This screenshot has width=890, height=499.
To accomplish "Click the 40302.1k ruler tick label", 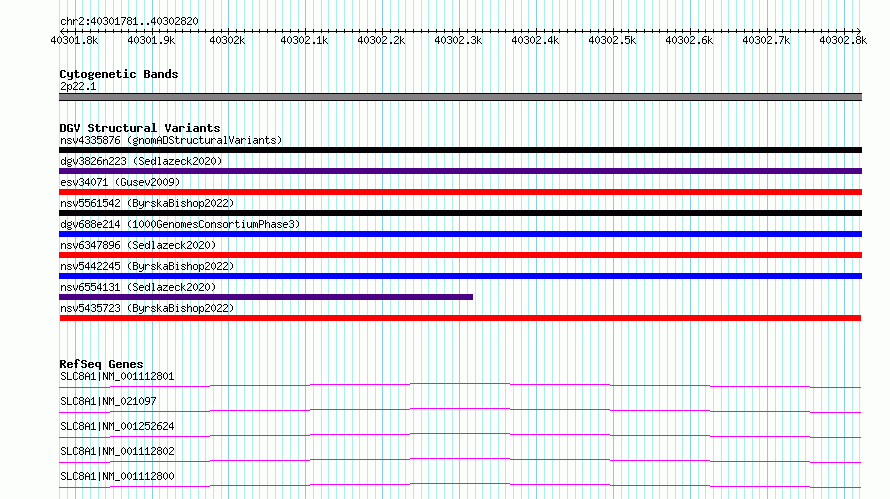I will pos(304,40).
